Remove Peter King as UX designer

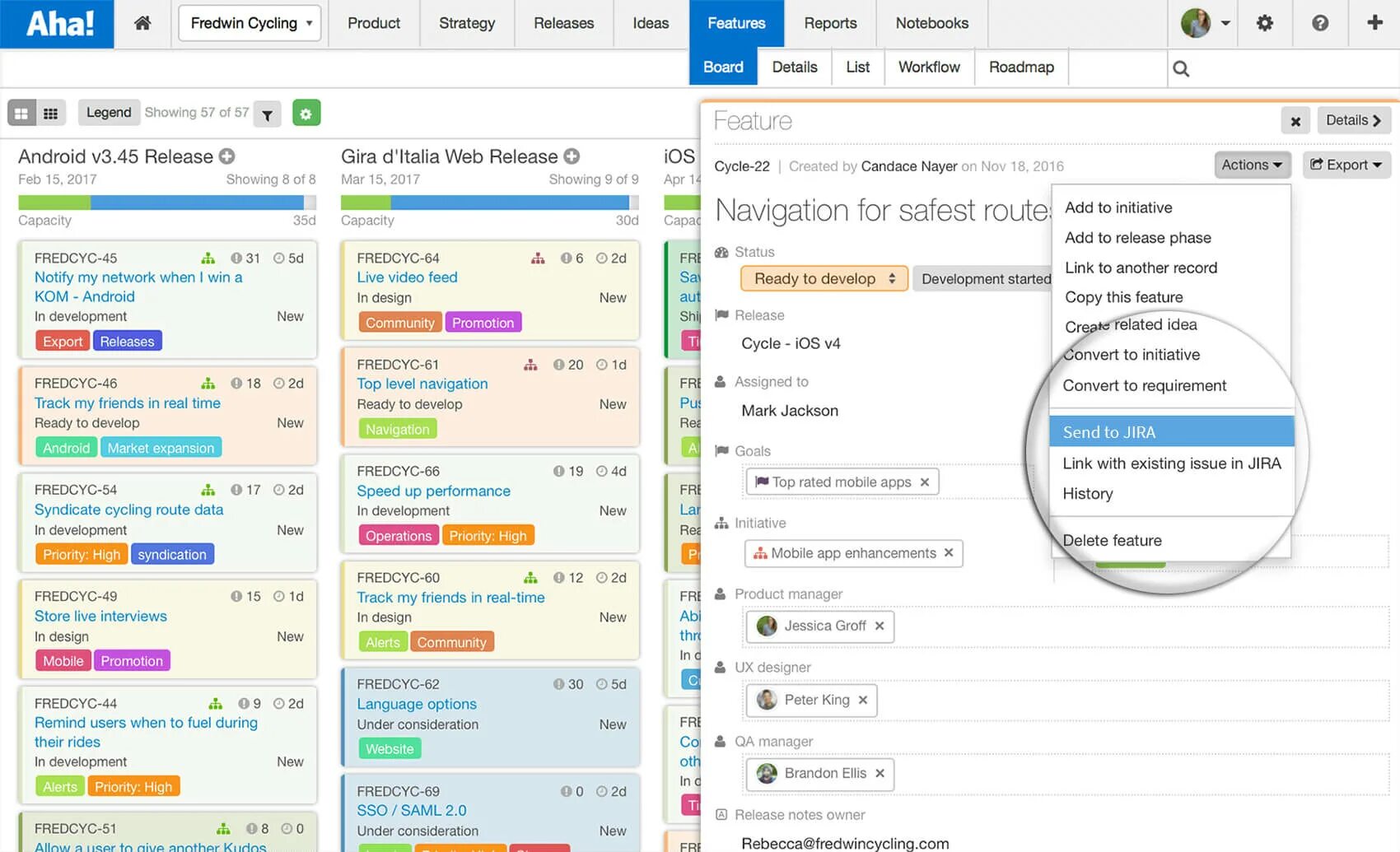(863, 700)
